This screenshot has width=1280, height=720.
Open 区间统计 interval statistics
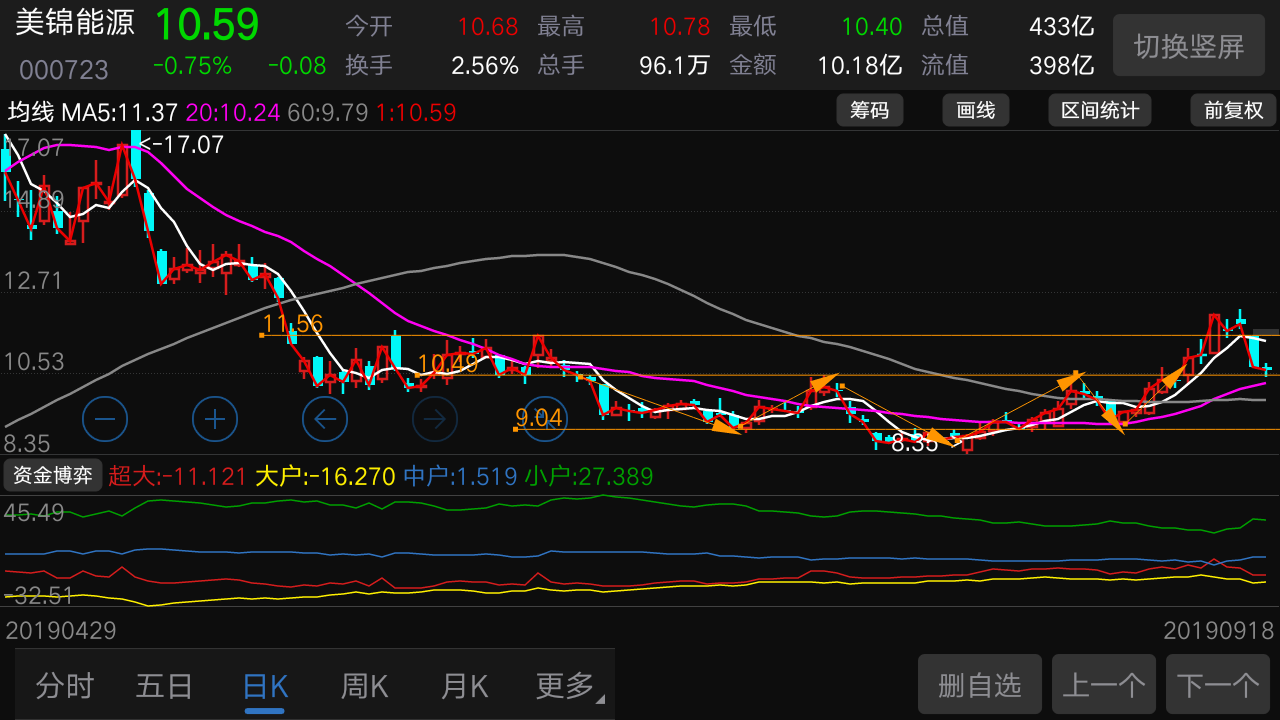tap(1100, 110)
